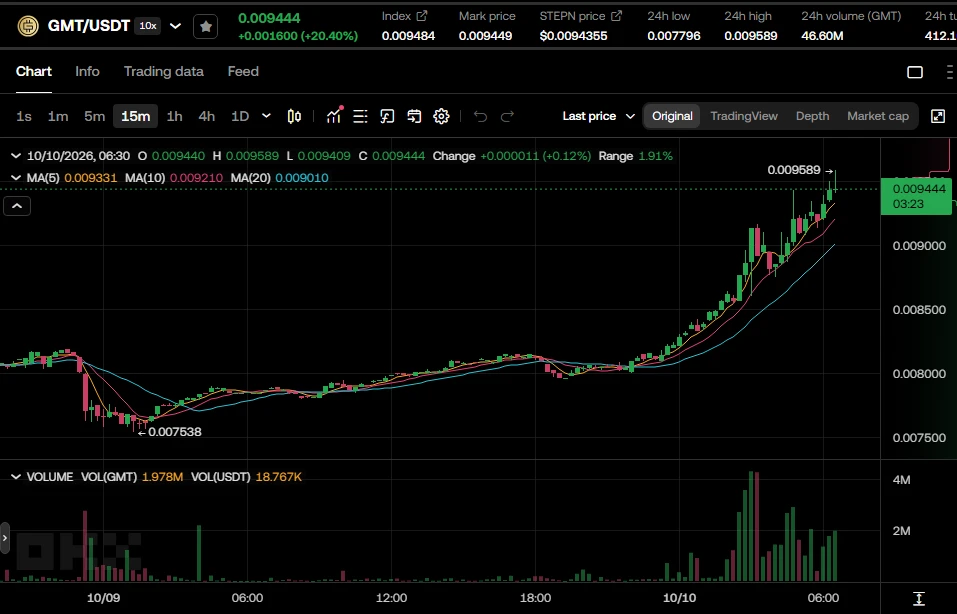Undo the last chart action
Viewport: 957px width, 614px height.
click(x=480, y=116)
